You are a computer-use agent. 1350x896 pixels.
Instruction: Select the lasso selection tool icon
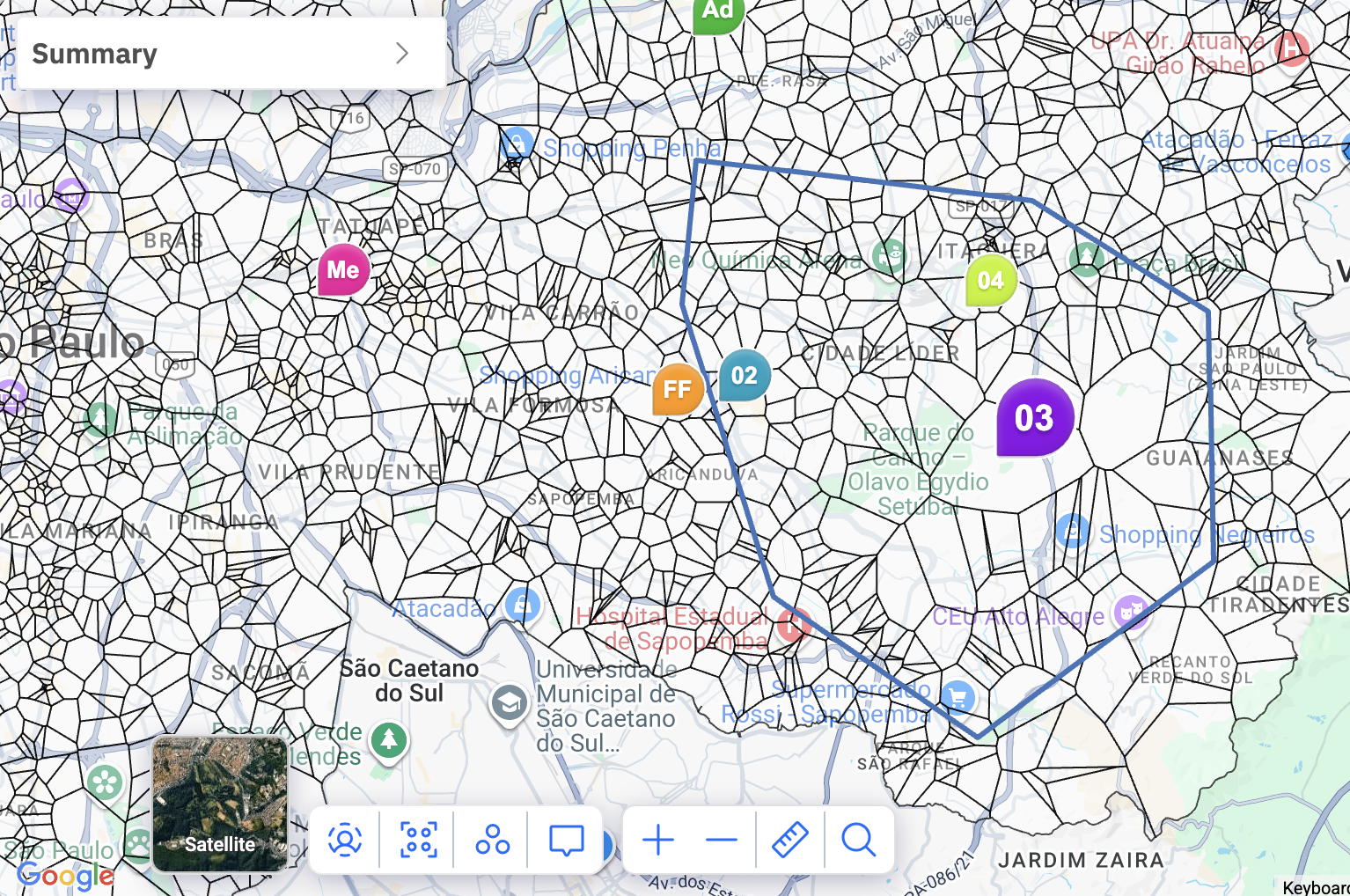pos(419,840)
